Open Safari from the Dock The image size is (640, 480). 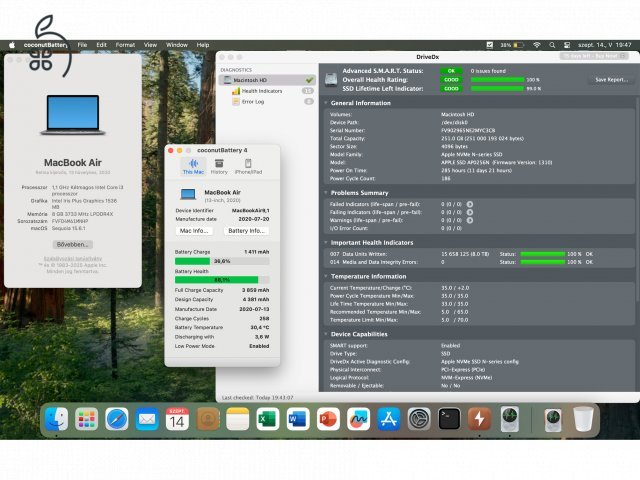pyautogui.click(x=117, y=419)
